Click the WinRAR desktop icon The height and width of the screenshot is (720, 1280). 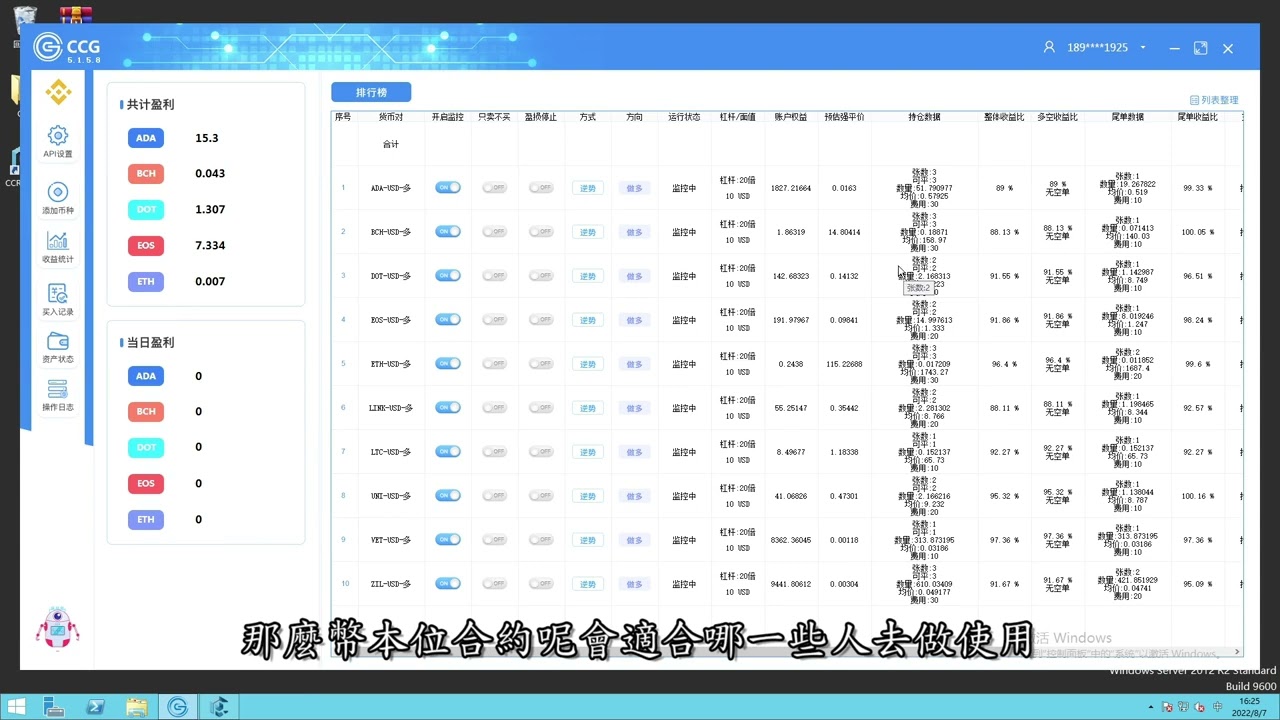(75, 15)
